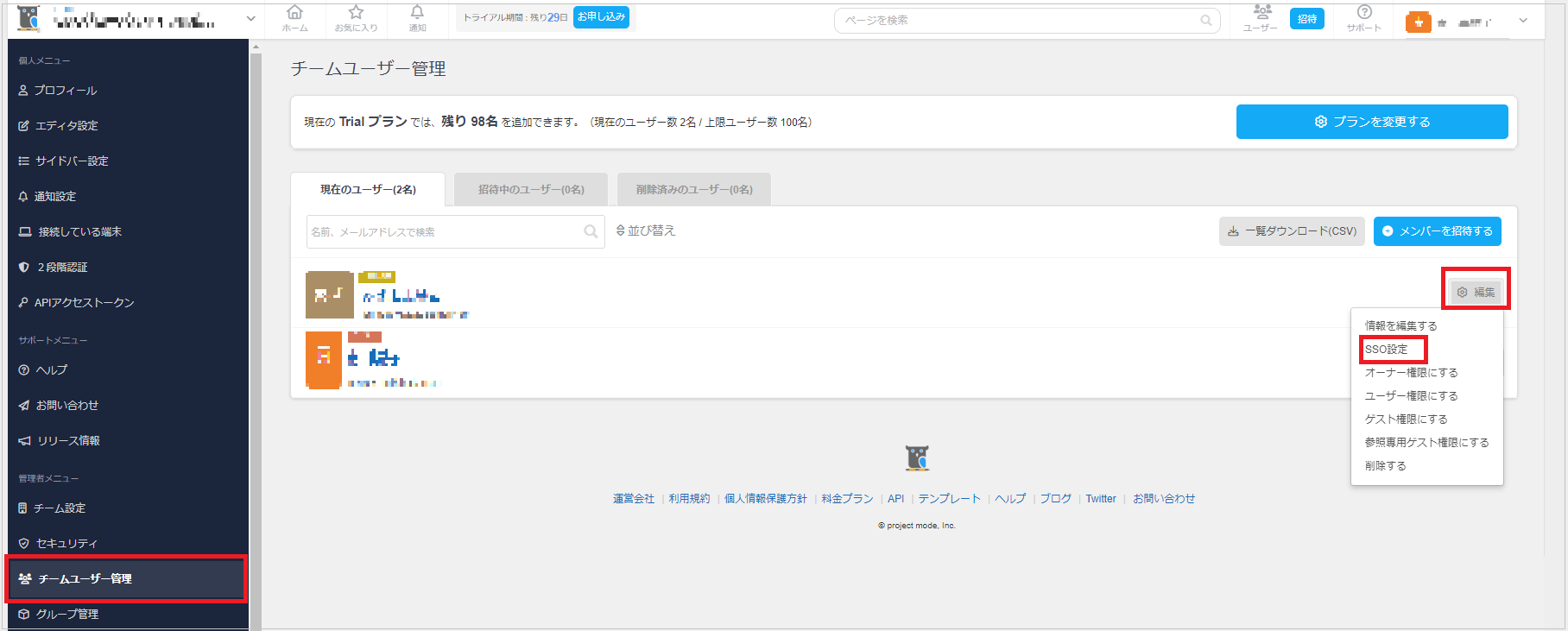The image size is (1568, 631).
Task: Click 編集 gear button for first user
Action: tap(1476, 292)
